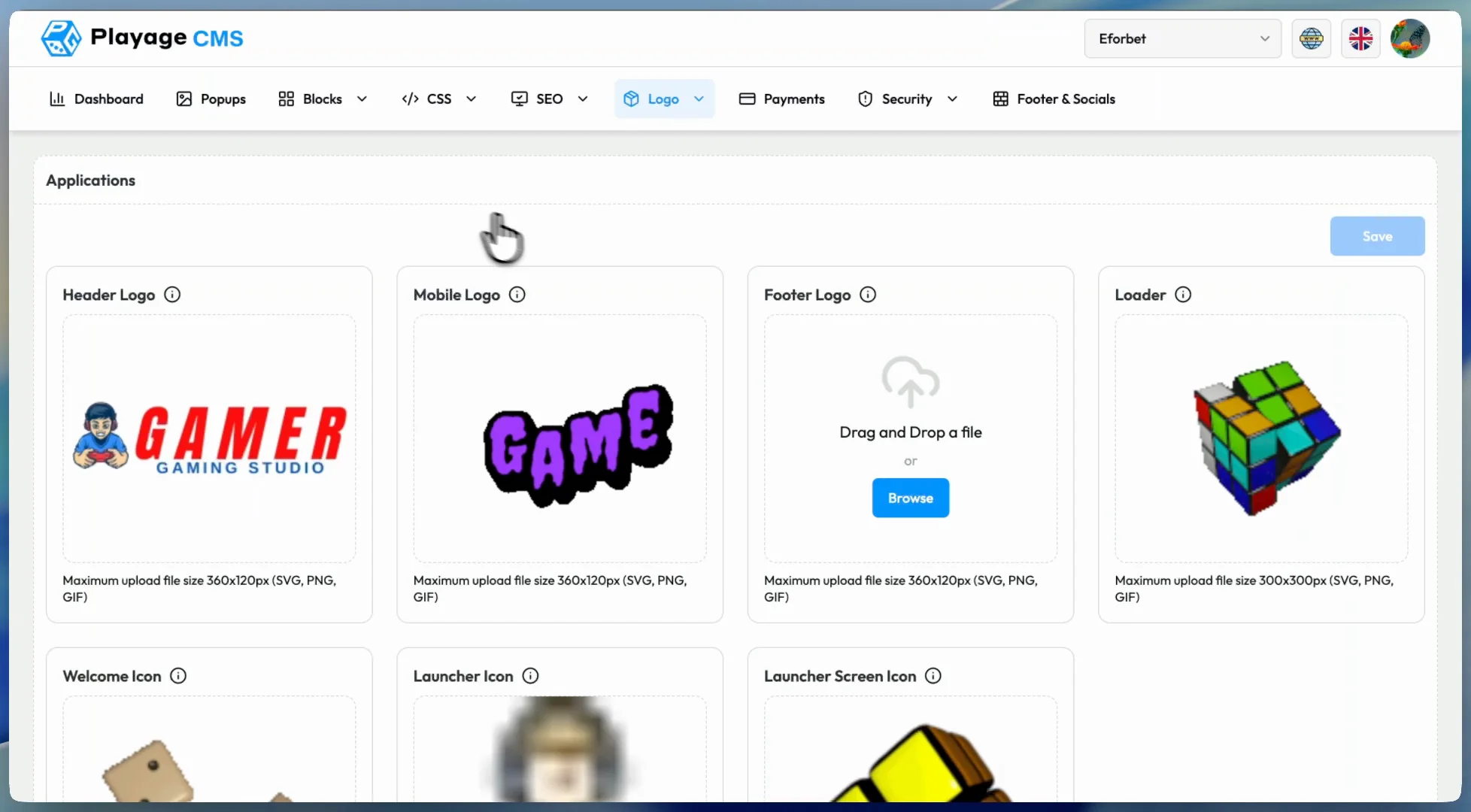Switch language via the UK flag
Viewport: 1471px width, 812px height.
pyautogui.click(x=1360, y=38)
